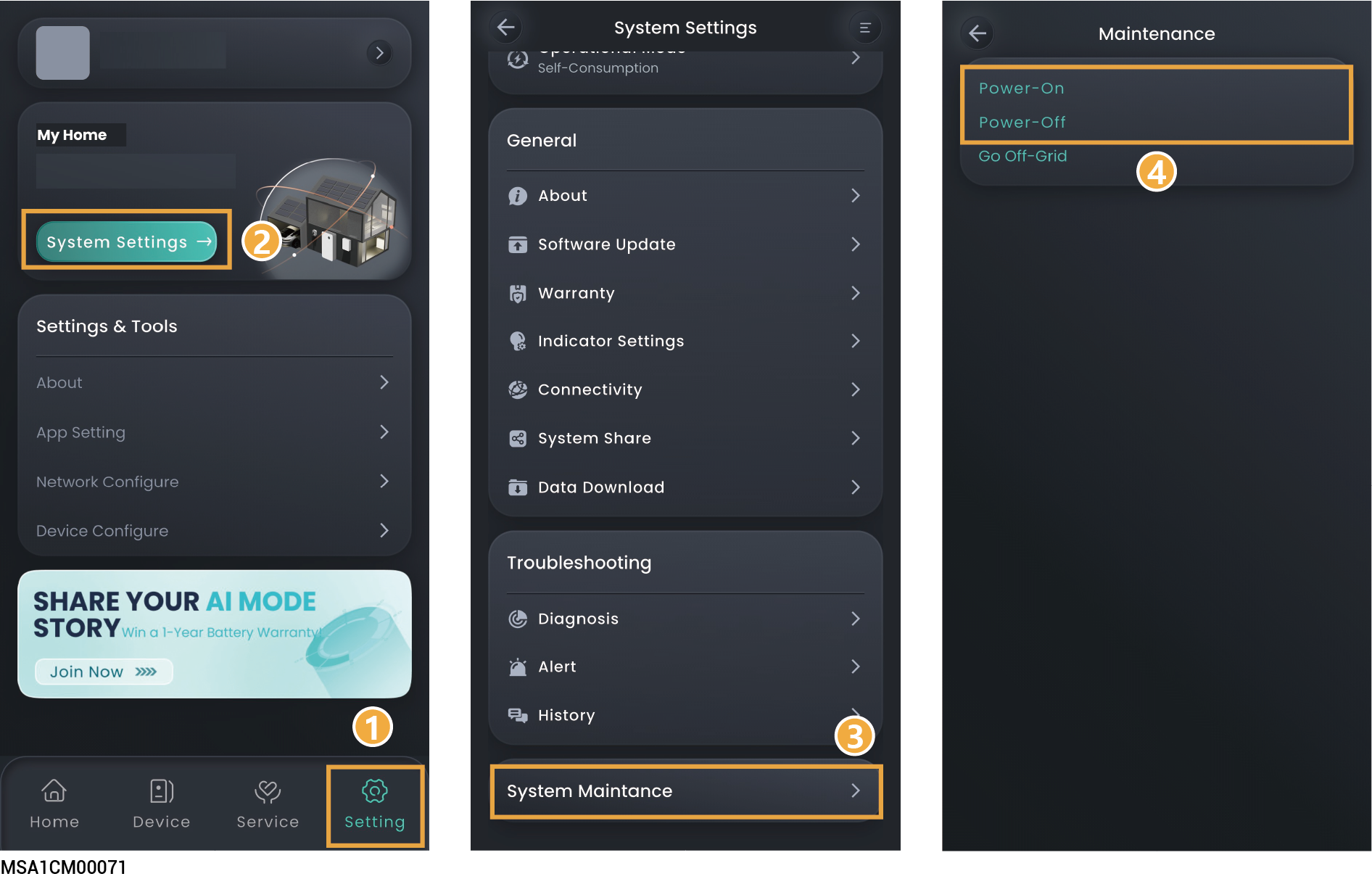Viewport: 1372px width, 879px height.
Task: Click the back arrow on System Settings
Action: pos(506,28)
